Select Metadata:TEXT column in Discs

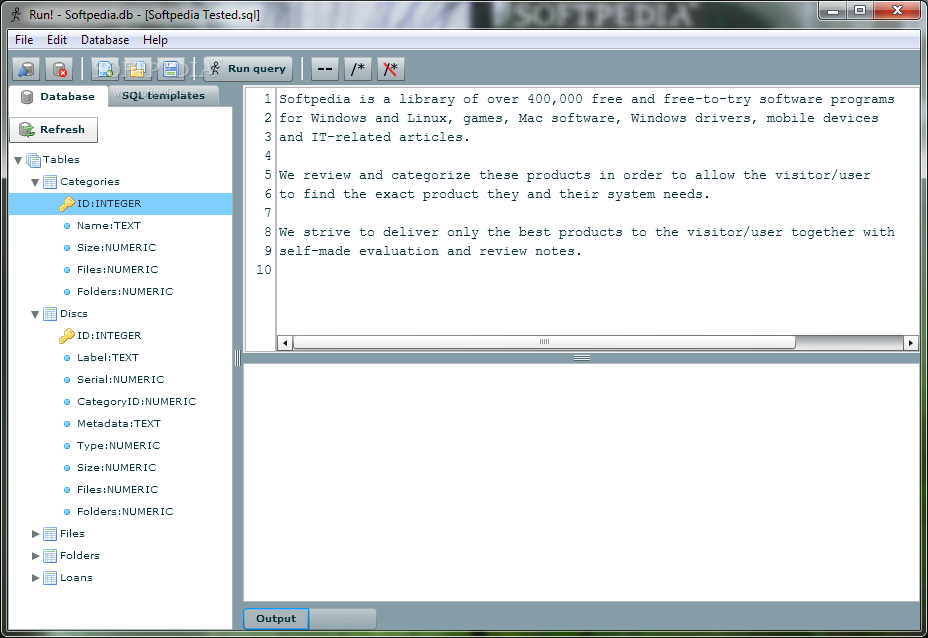coord(119,423)
